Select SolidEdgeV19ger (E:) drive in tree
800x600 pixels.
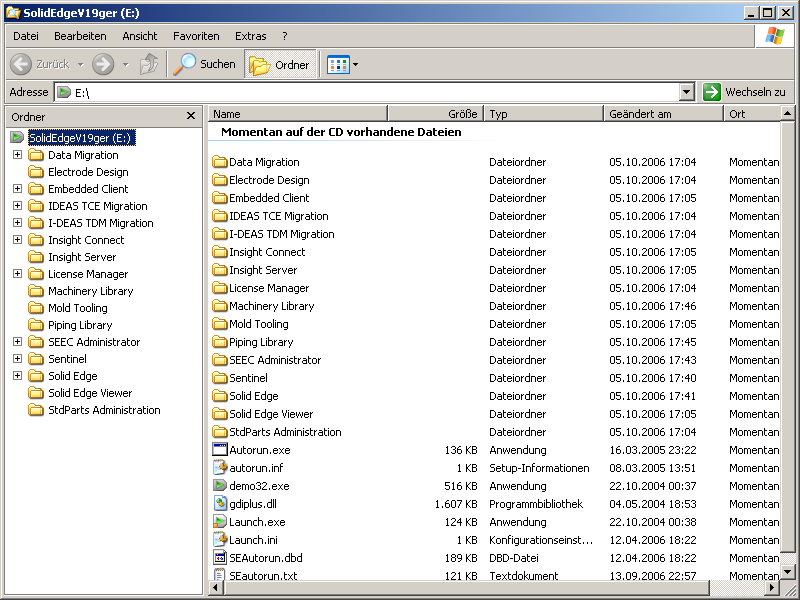tap(82, 138)
